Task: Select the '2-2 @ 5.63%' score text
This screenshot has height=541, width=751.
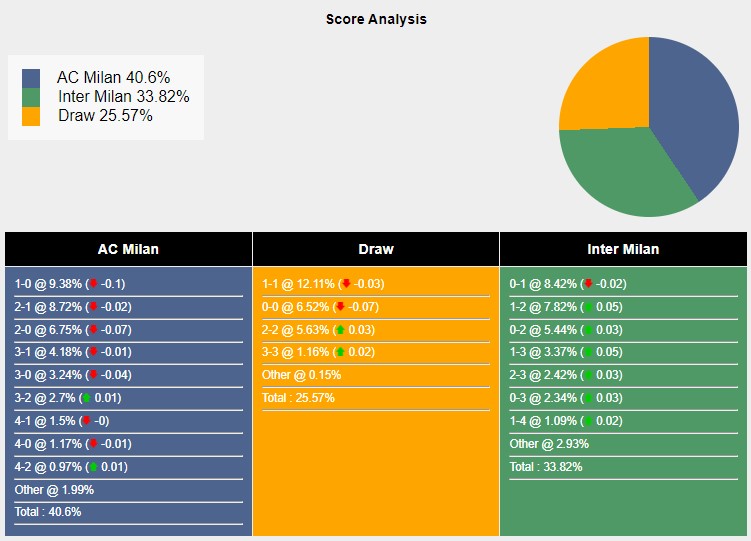Action: [295, 330]
